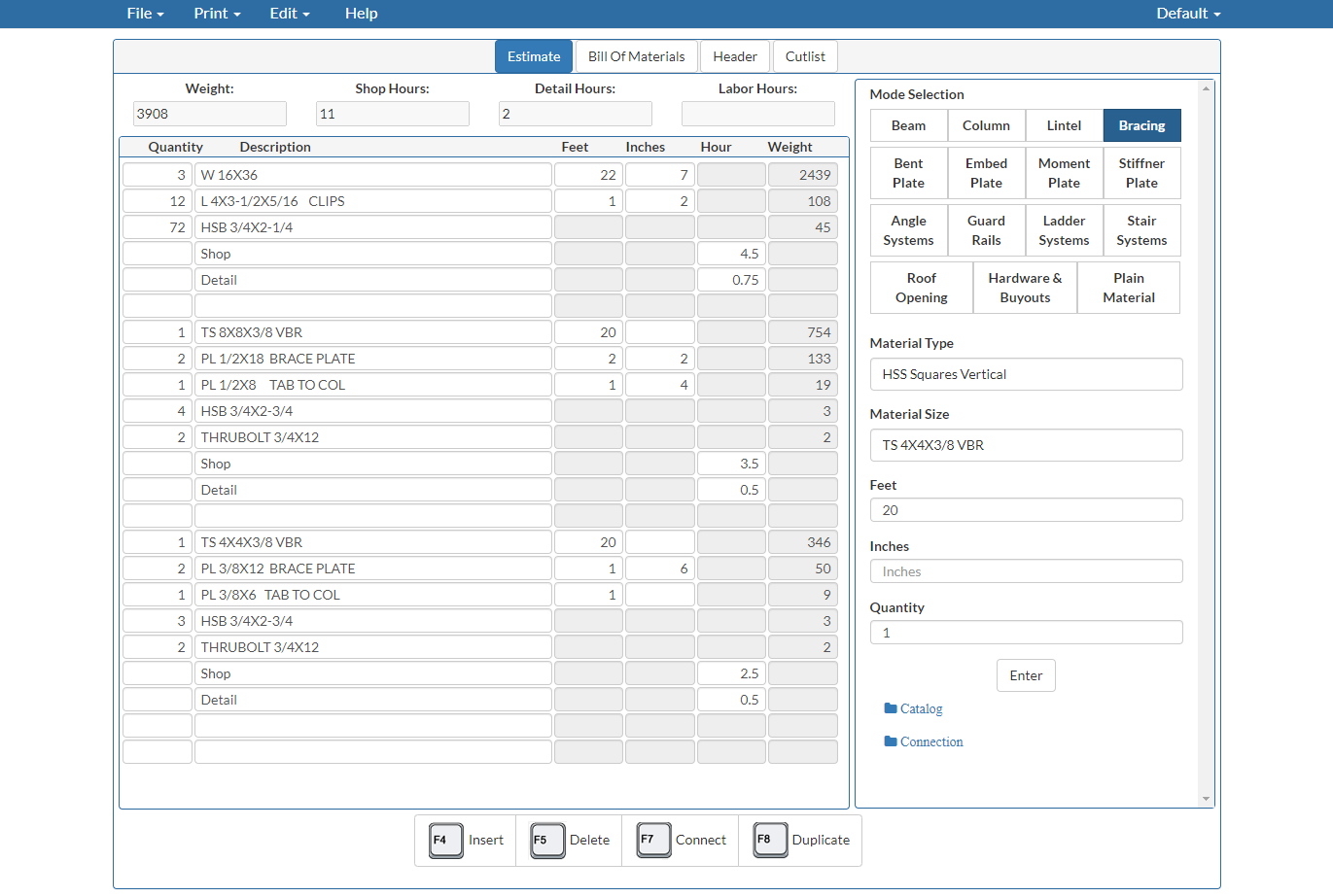
Task: Select Stiffner Plate mode
Action: [x=1142, y=173]
